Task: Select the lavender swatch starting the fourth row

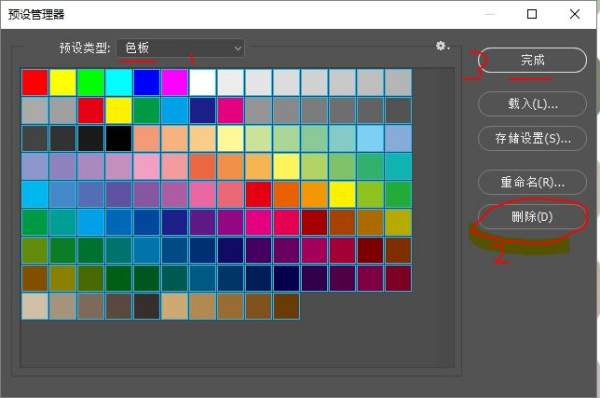Action: tap(35, 166)
